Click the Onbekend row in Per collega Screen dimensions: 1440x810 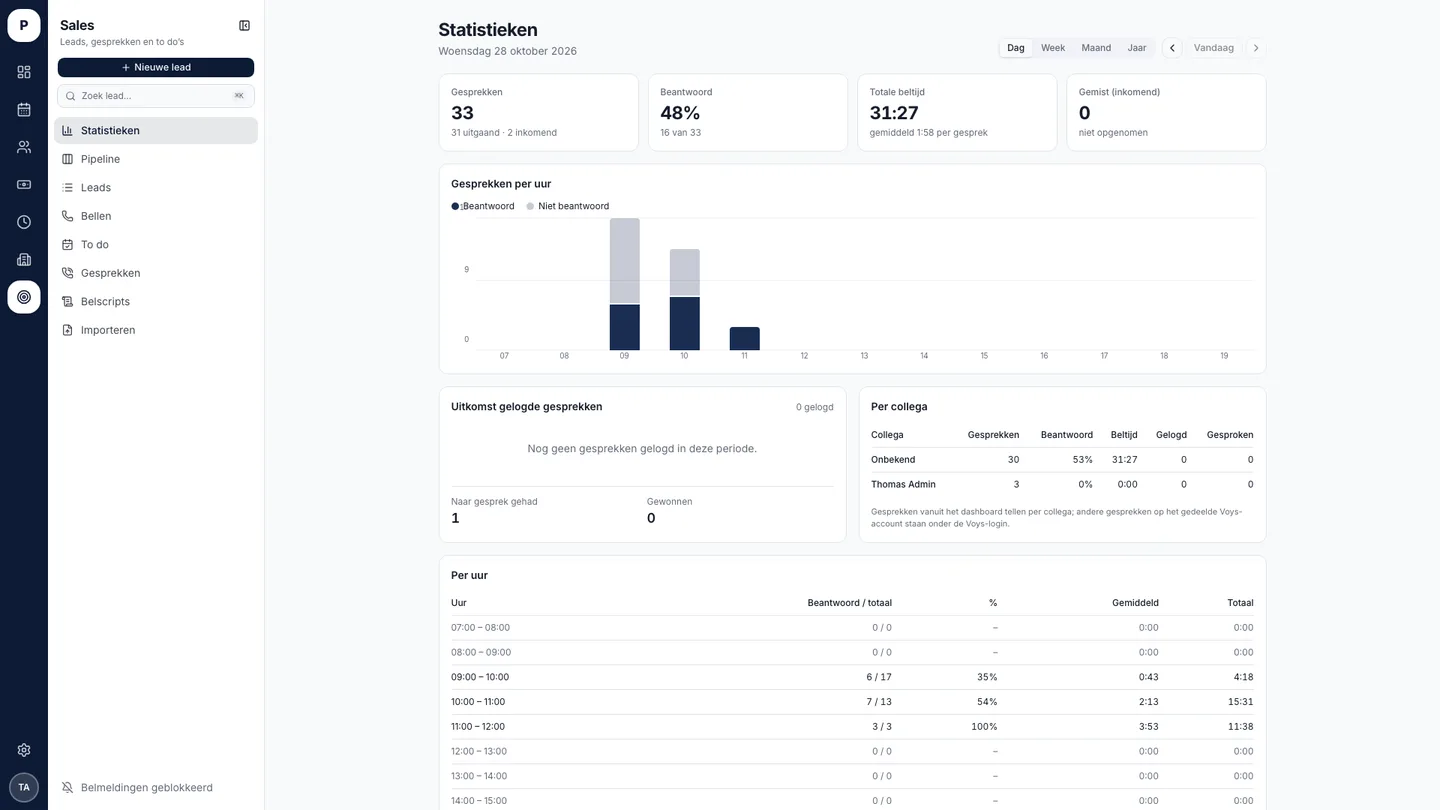(1062, 460)
